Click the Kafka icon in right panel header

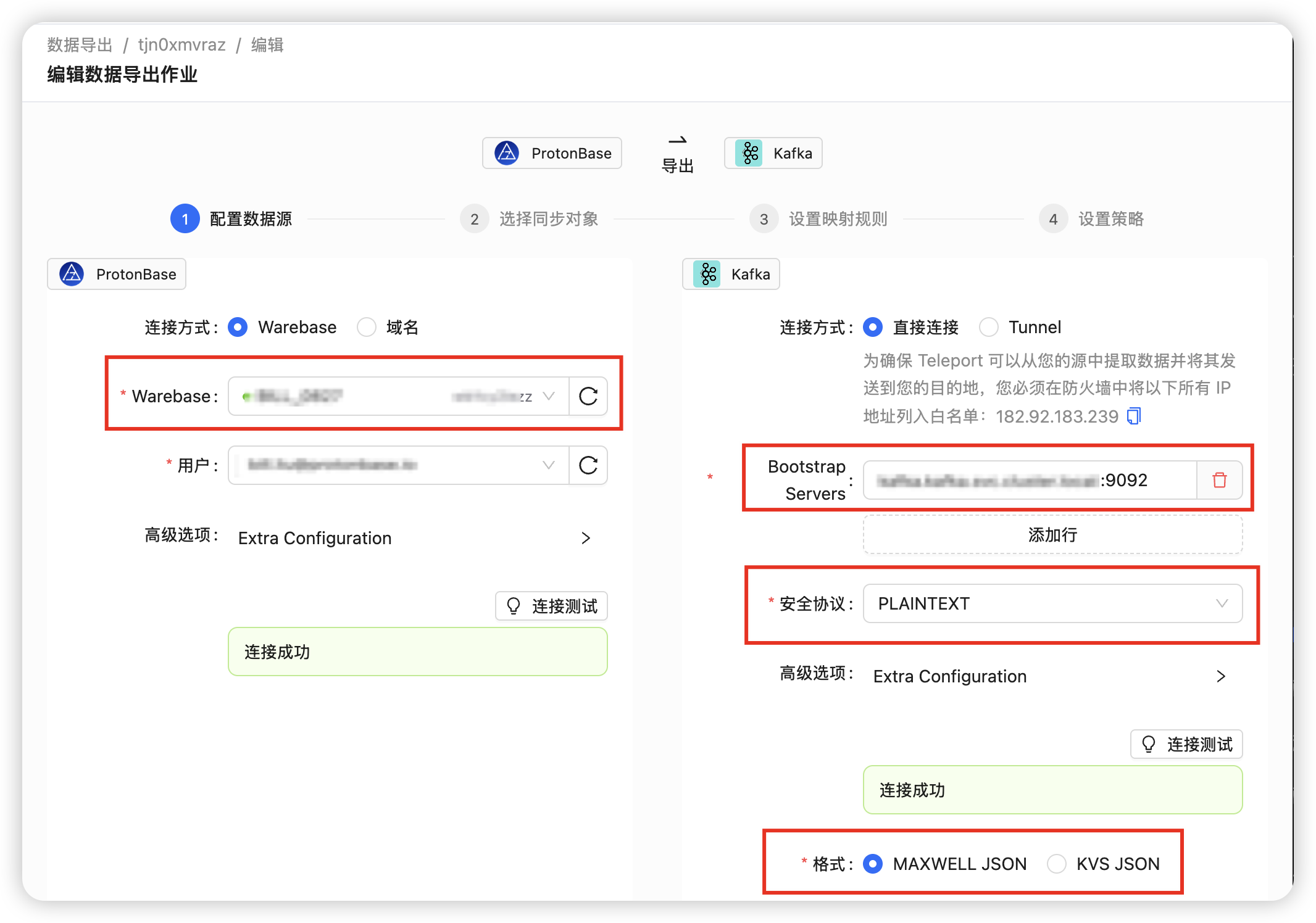707,274
